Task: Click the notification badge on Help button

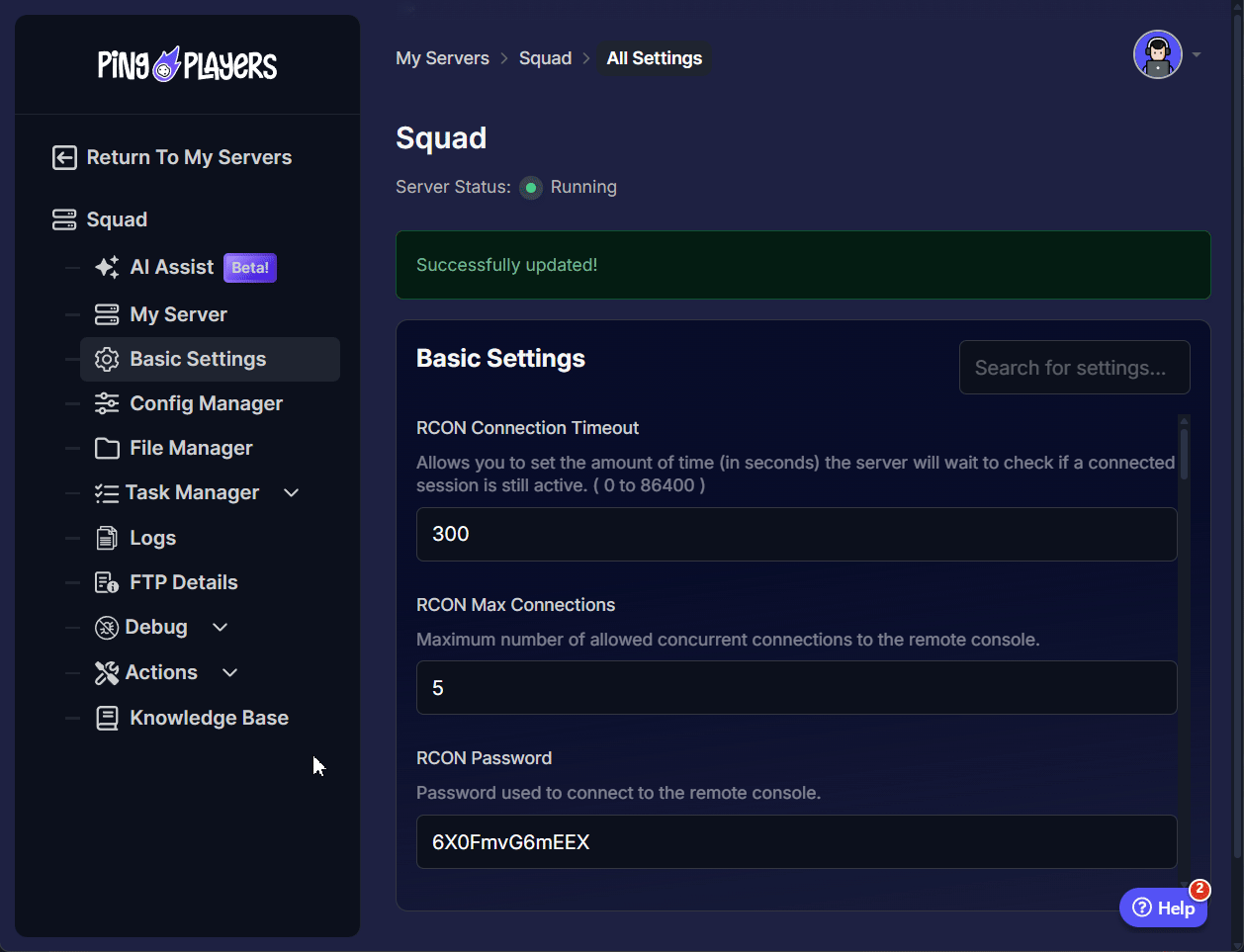Action: tap(1200, 890)
